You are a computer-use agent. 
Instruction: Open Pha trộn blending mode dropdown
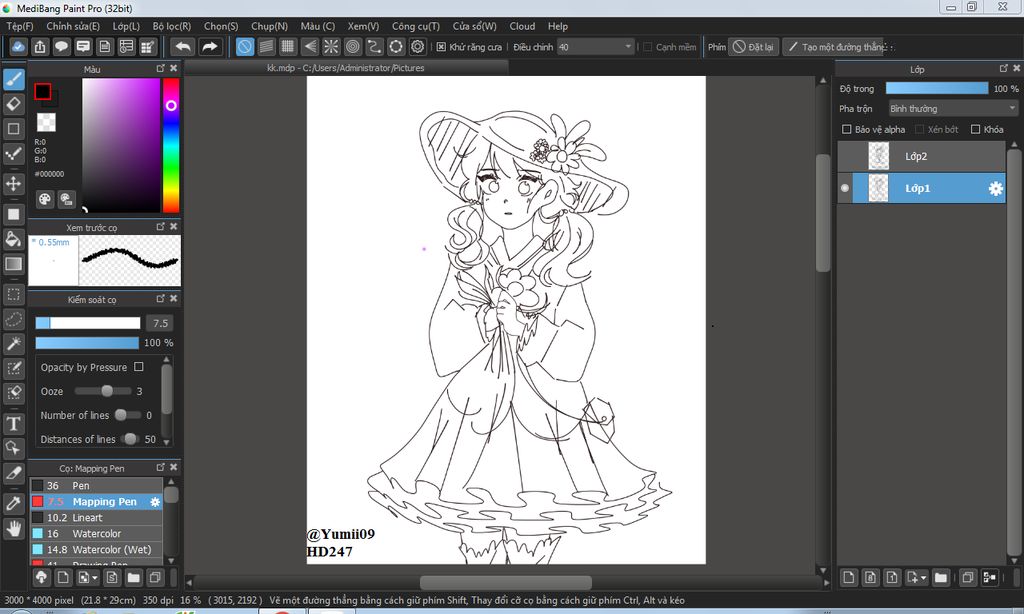click(953, 108)
